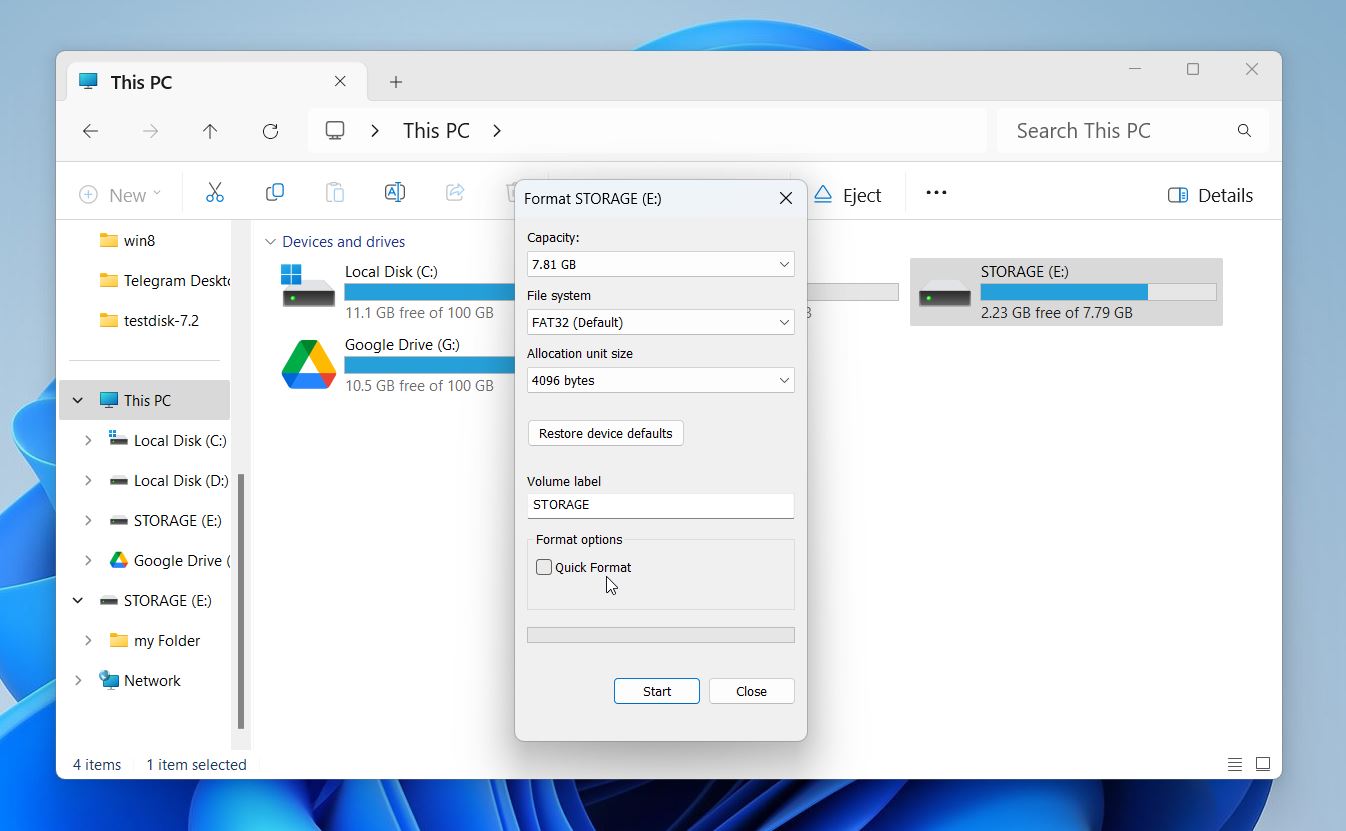Click the Share icon in toolbar
The width and height of the screenshot is (1346, 831).
455,193
